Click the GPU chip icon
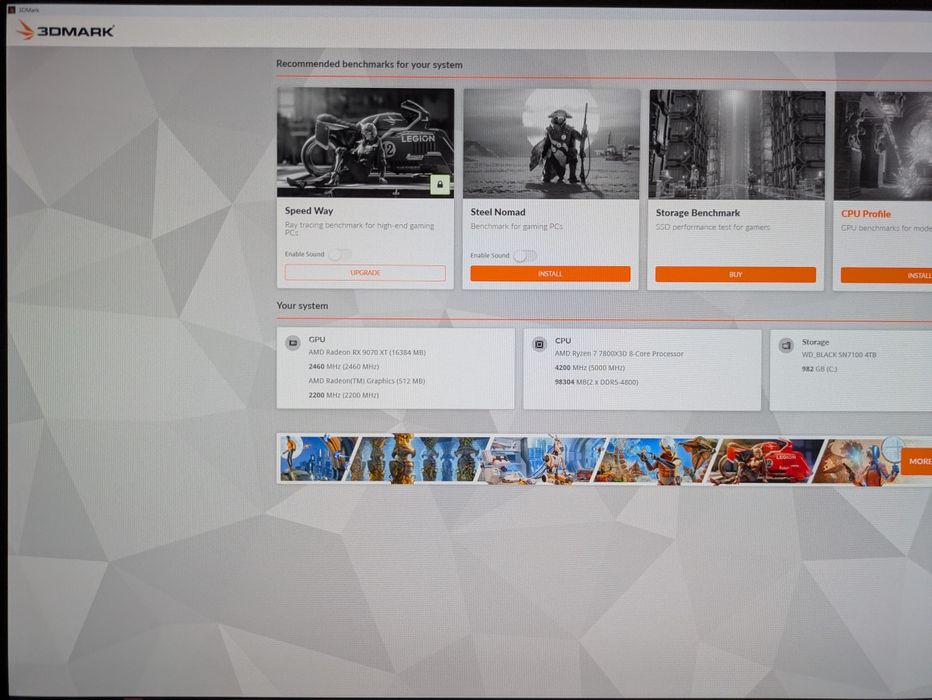Viewport: 932px width, 700px height. [292, 343]
